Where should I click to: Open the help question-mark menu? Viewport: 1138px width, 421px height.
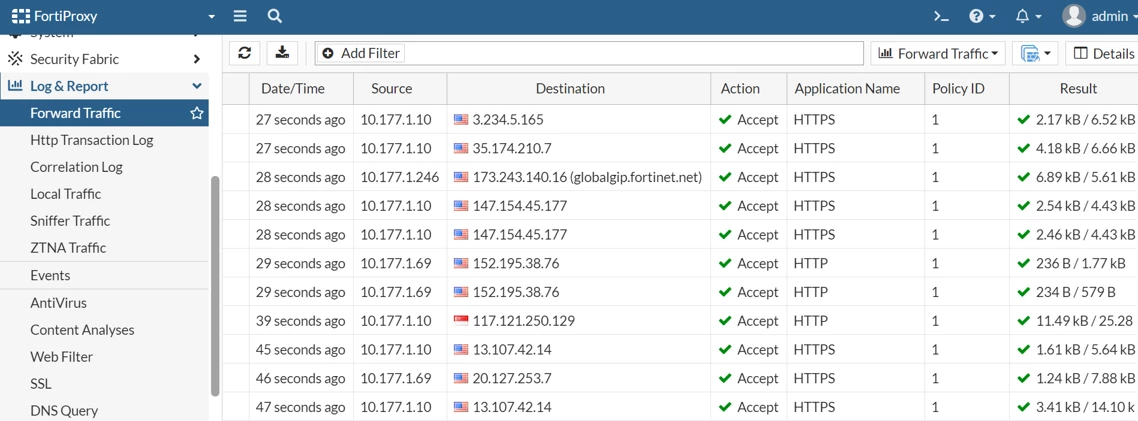pos(982,16)
